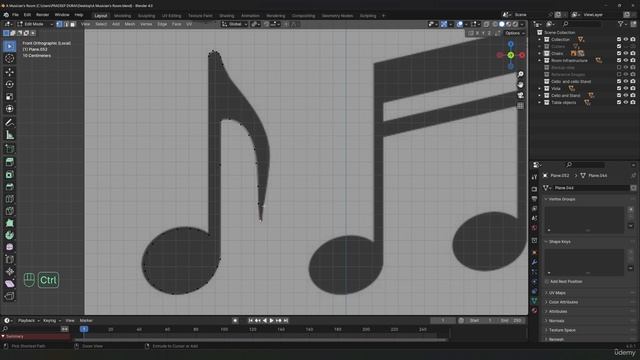Viewport: 640px width, 360px height.
Task: Enable face select mode
Action: (x=73, y=24)
